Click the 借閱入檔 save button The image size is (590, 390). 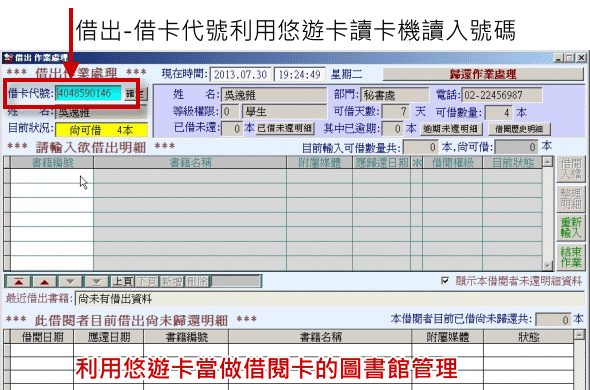[571, 169]
